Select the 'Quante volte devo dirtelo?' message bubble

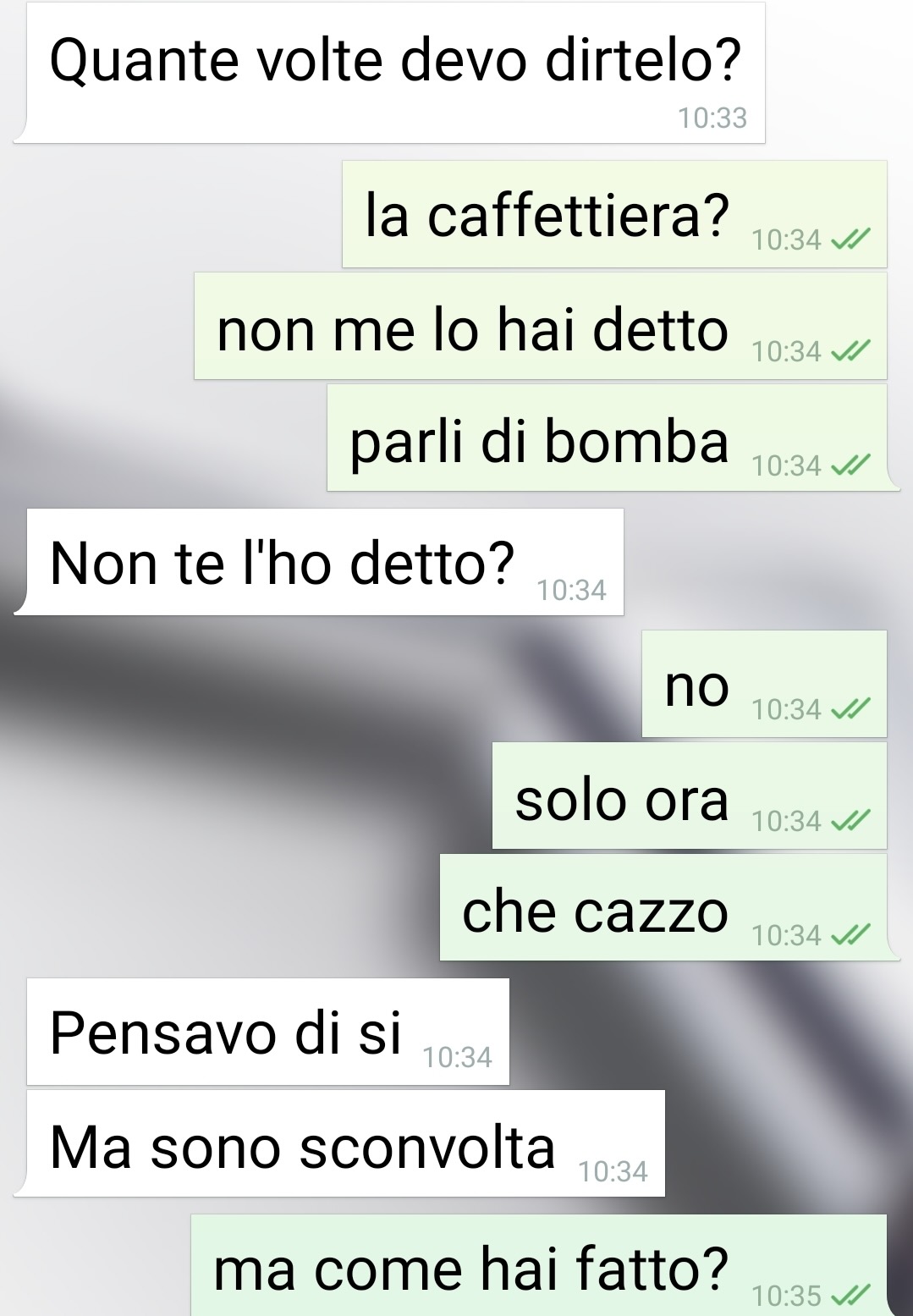pos(390,73)
